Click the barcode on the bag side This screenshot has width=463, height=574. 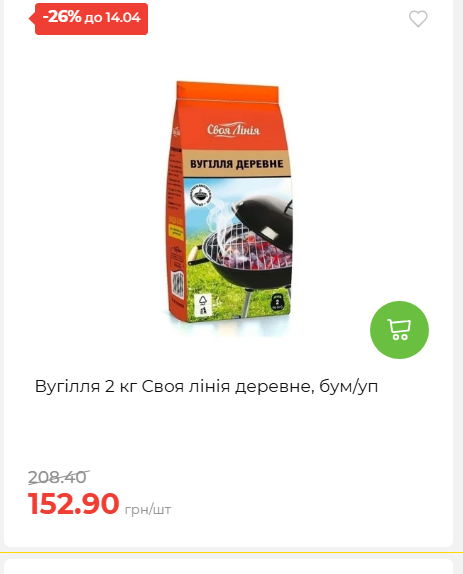(x=178, y=284)
